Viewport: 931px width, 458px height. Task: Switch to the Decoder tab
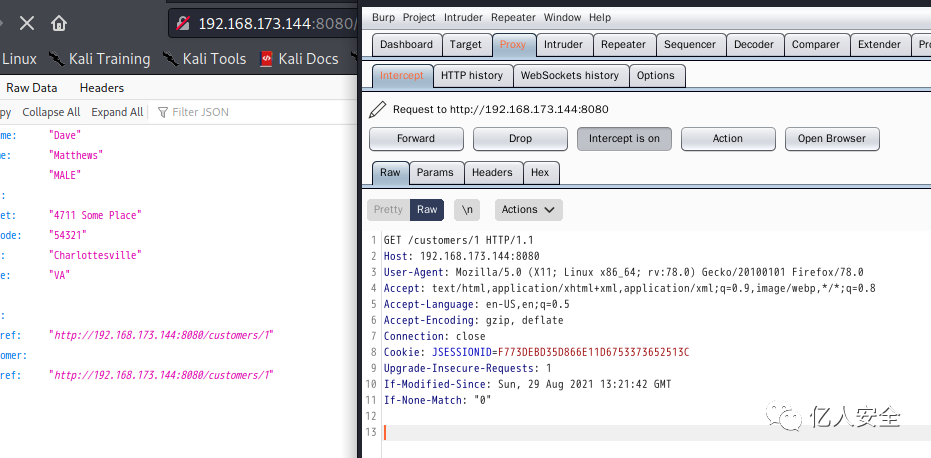click(x=754, y=45)
